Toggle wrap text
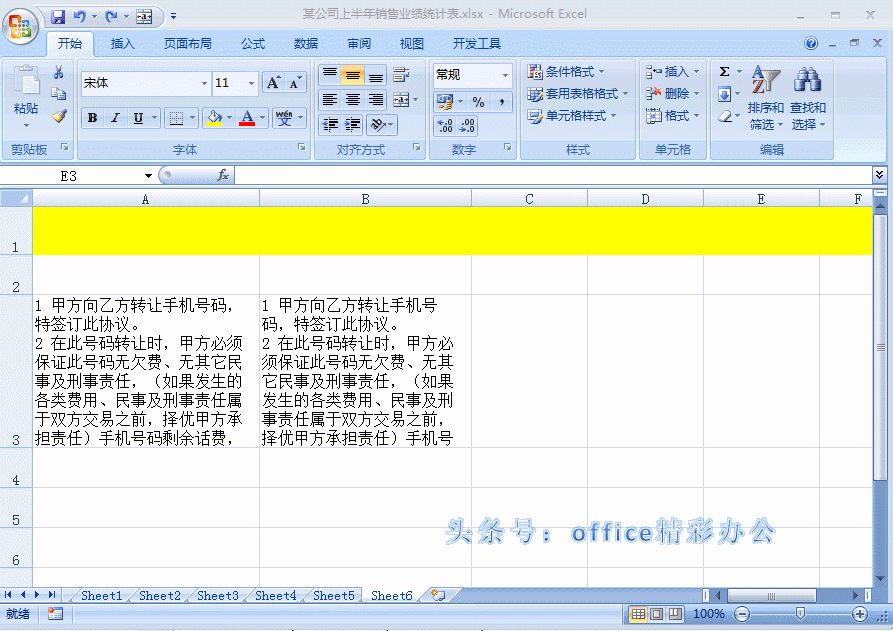Image resolution: width=893 pixels, height=631 pixels. pos(402,75)
